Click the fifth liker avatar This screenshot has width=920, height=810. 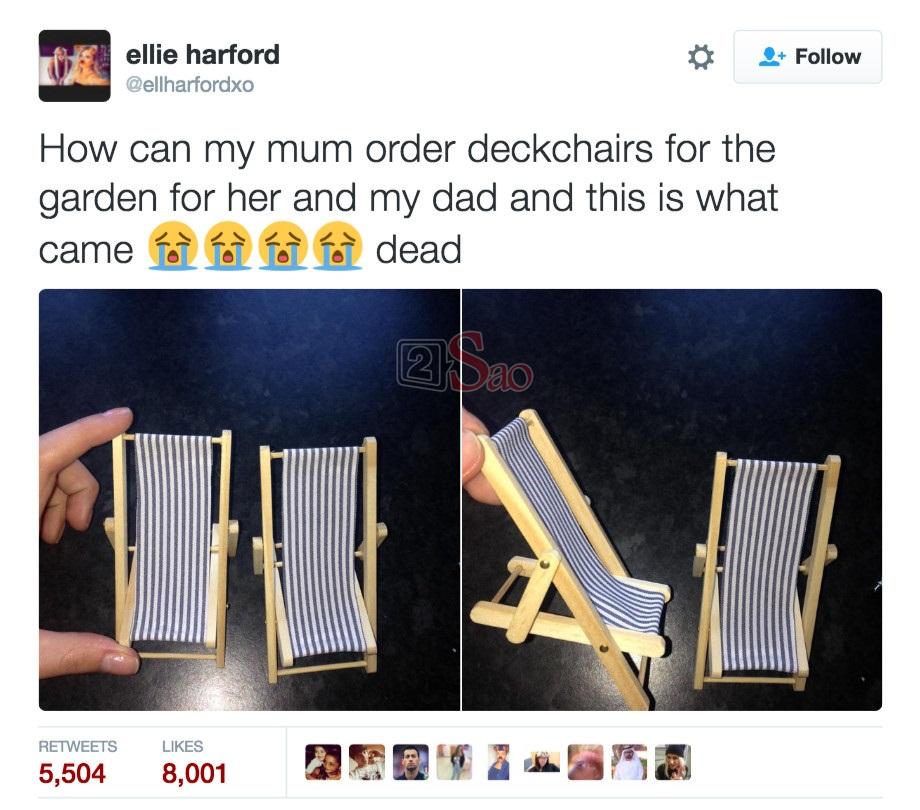(498, 762)
